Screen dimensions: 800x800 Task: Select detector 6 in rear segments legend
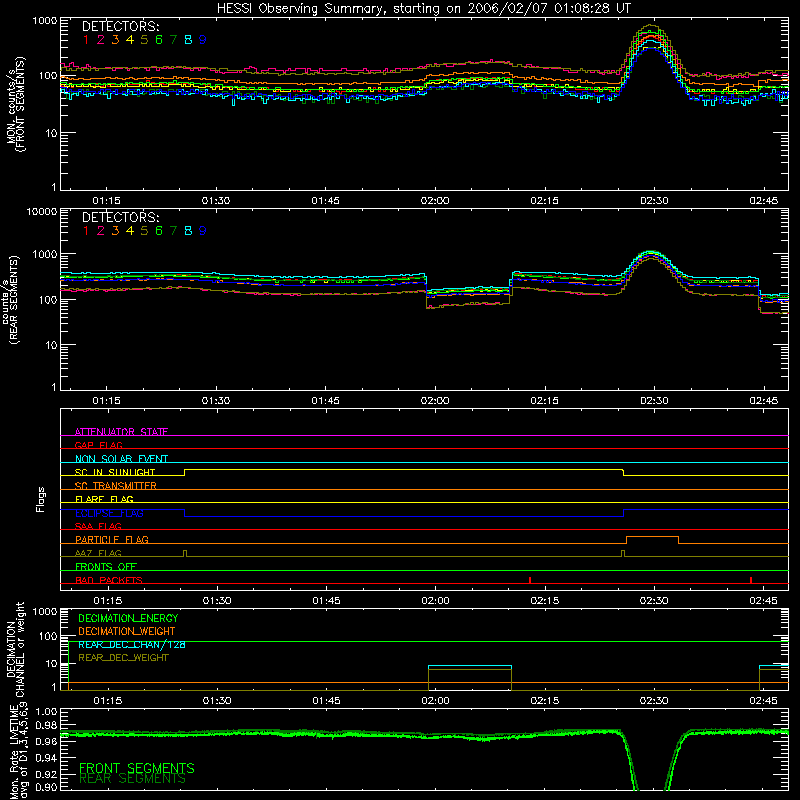tap(159, 231)
